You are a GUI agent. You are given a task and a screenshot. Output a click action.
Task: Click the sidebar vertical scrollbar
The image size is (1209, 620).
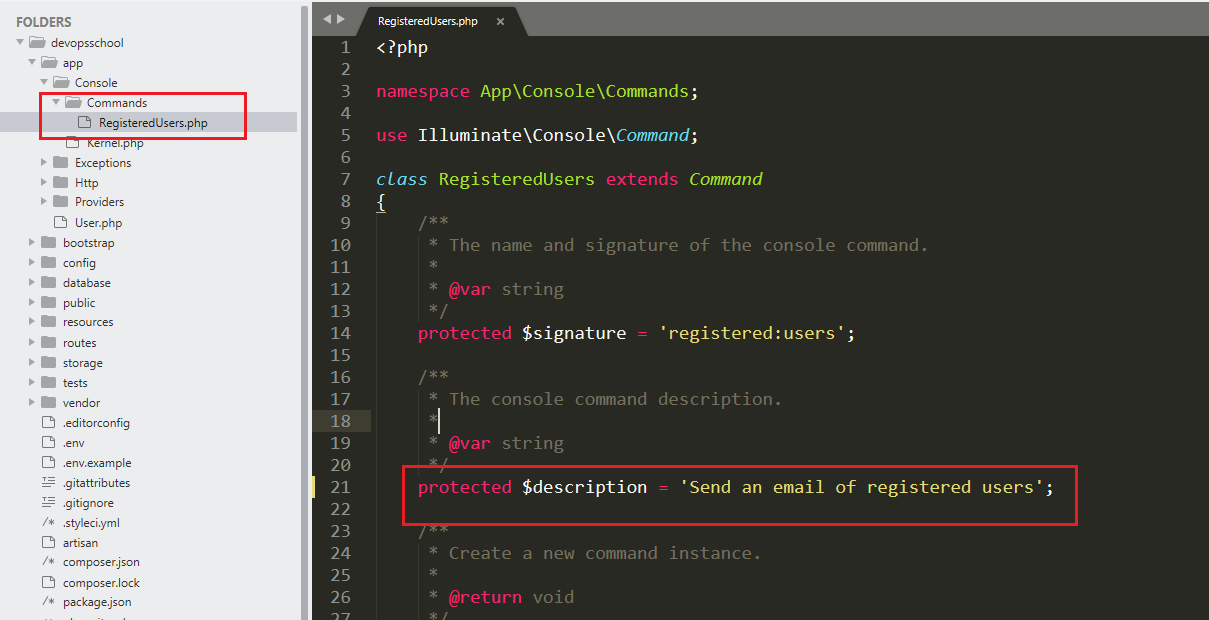304,300
